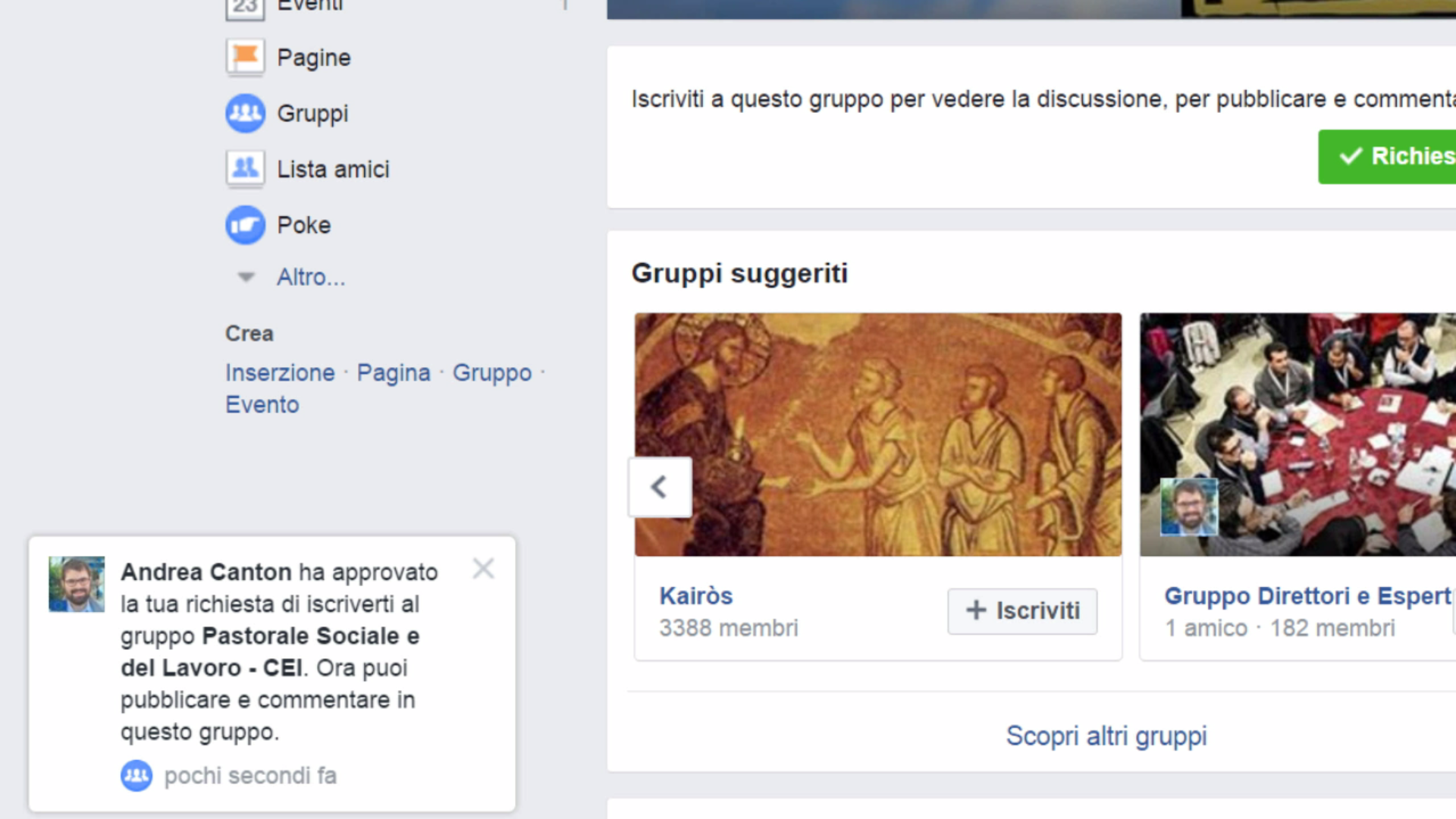Open Gruppi via its blue icon
This screenshot has width=1456, height=819.
click(x=245, y=113)
